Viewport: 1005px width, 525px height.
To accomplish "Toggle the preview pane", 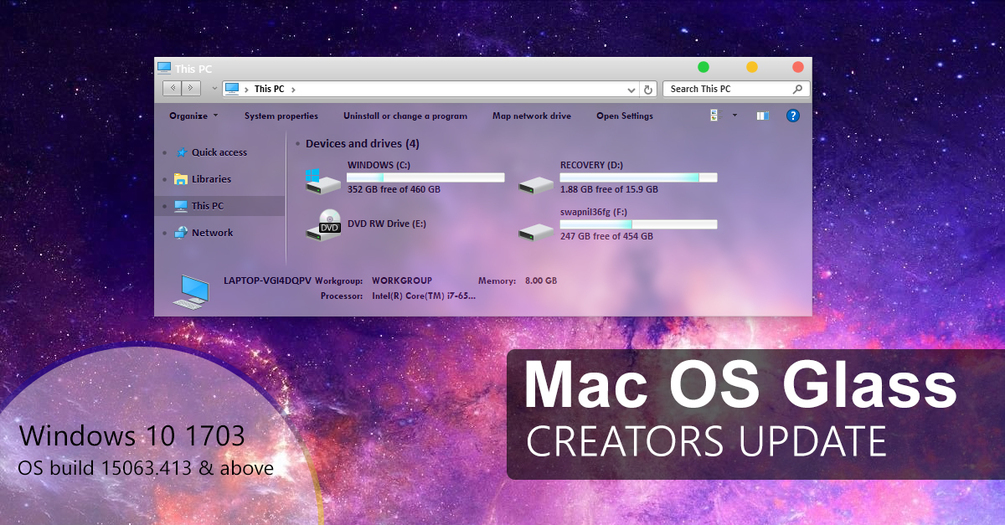I will (x=762, y=116).
